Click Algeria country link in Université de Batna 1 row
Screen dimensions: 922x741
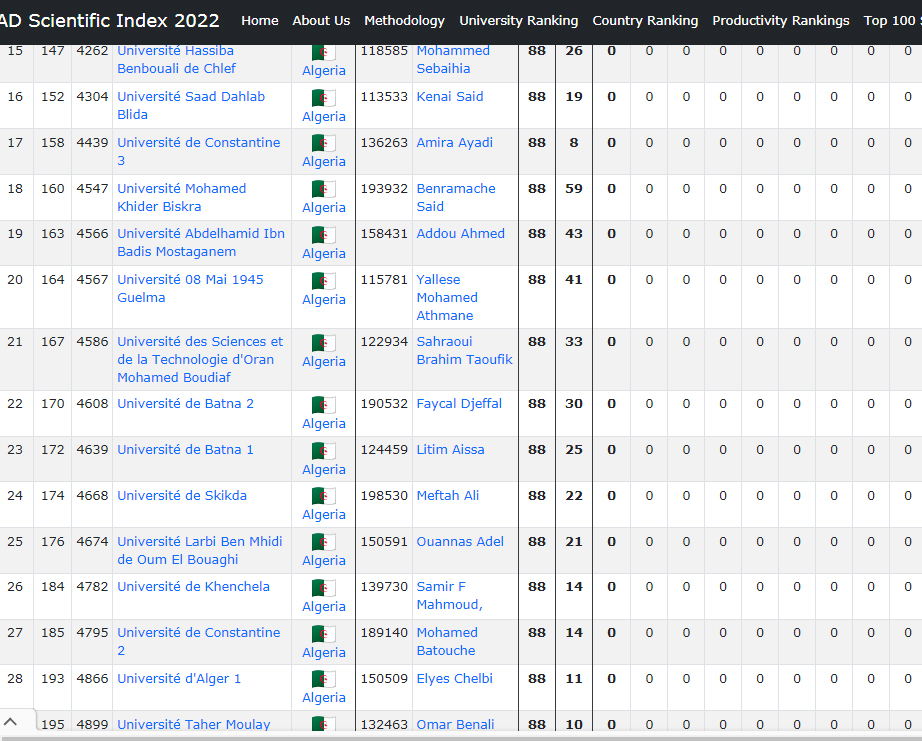coord(324,469)
